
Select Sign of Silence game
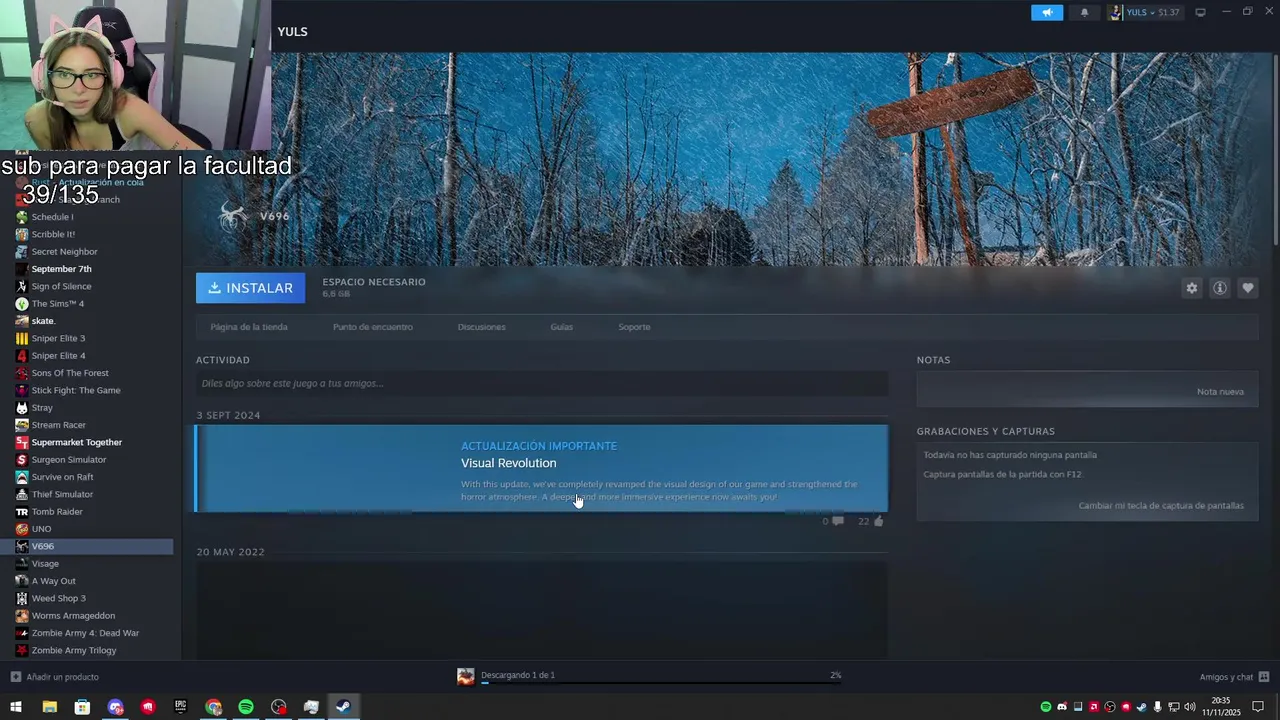coord(61,286)
